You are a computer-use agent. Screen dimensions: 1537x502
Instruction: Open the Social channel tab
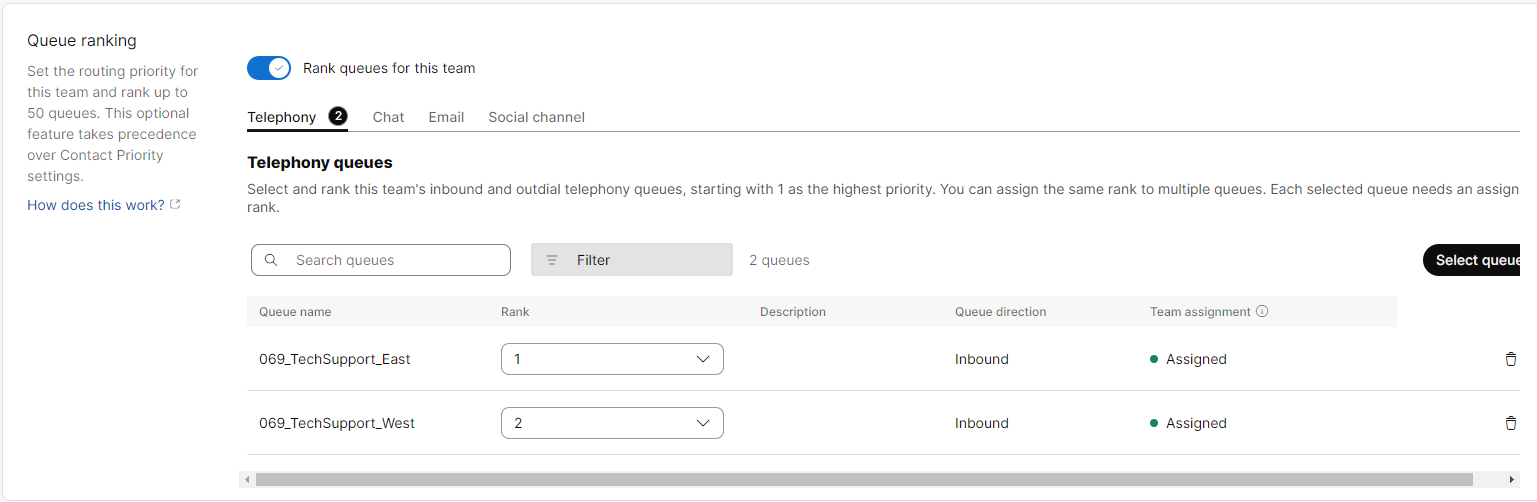(x=536, y=117)
